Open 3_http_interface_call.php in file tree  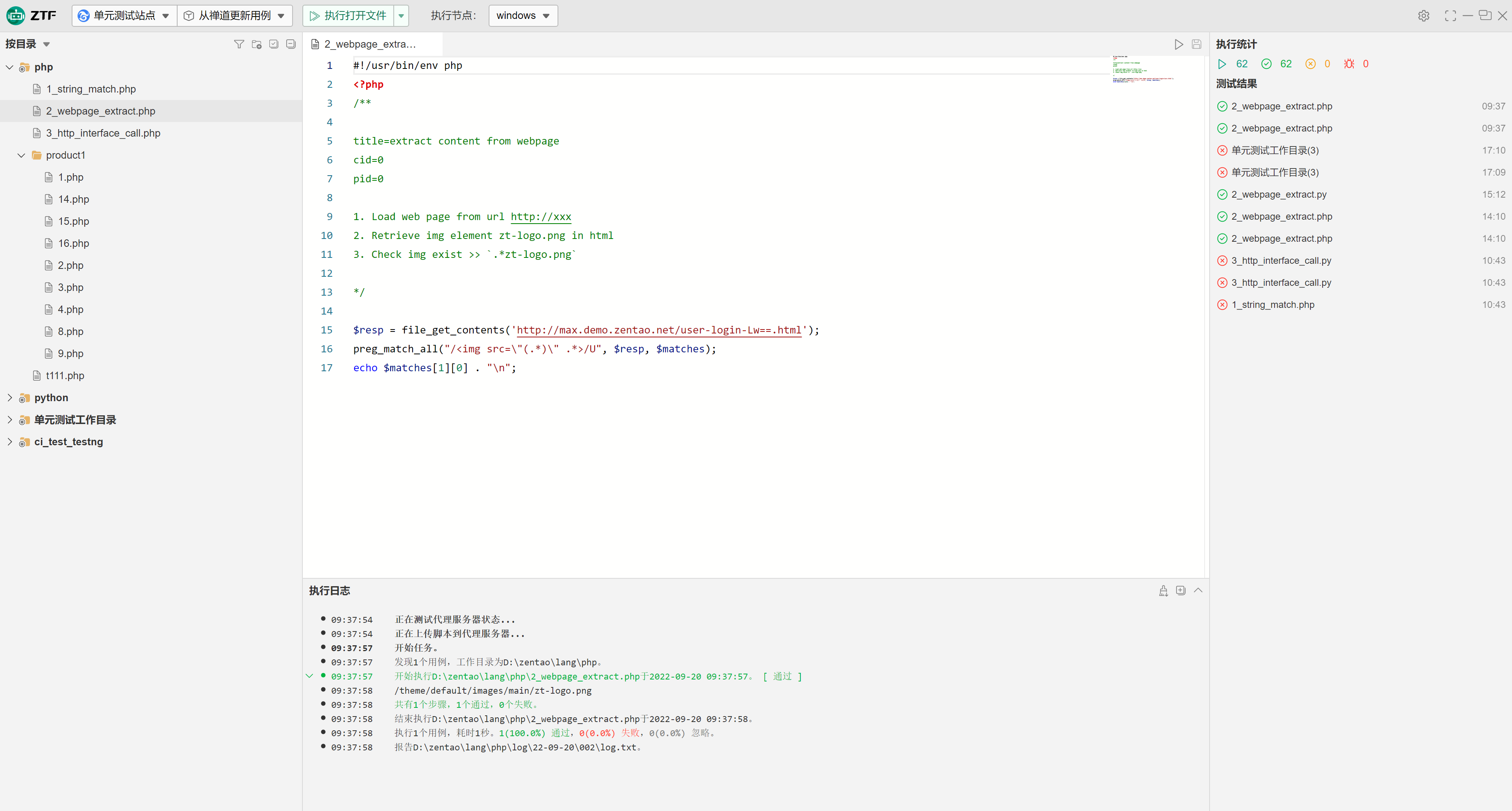[103, 133]
